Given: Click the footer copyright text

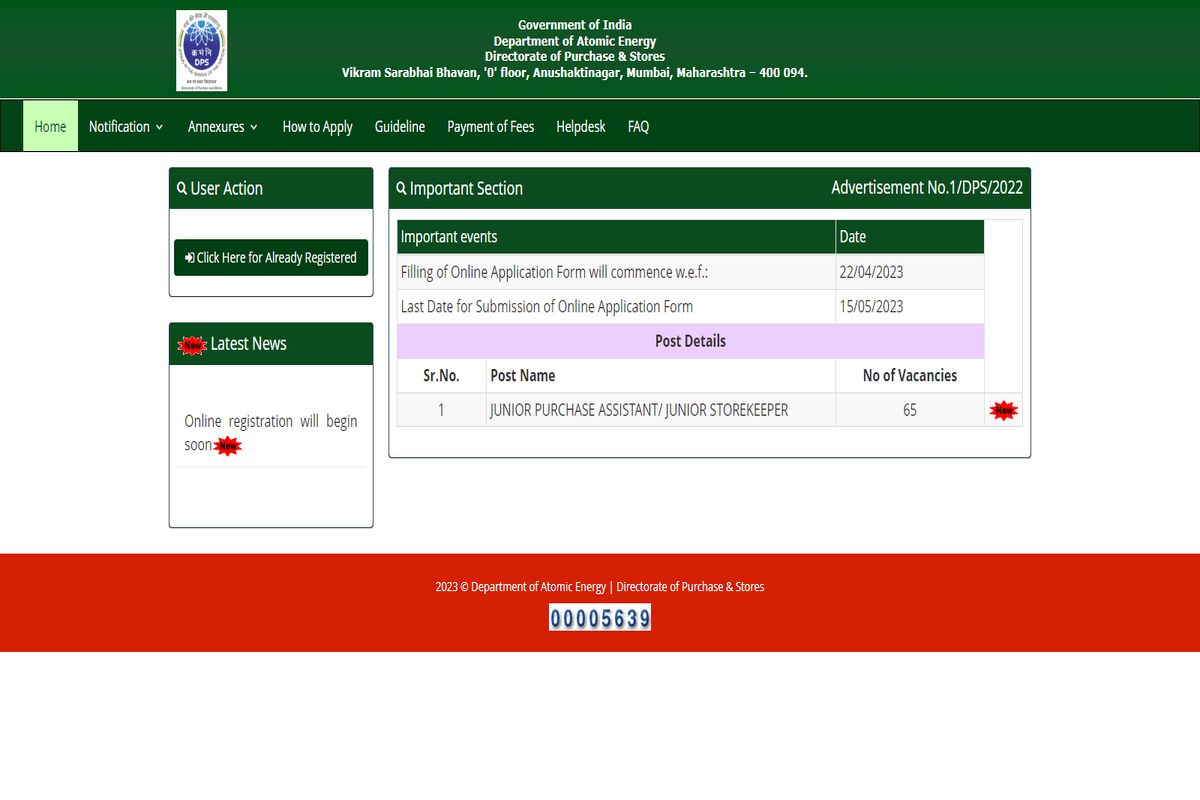Looking at the screenshot, I should click(600, 587).
